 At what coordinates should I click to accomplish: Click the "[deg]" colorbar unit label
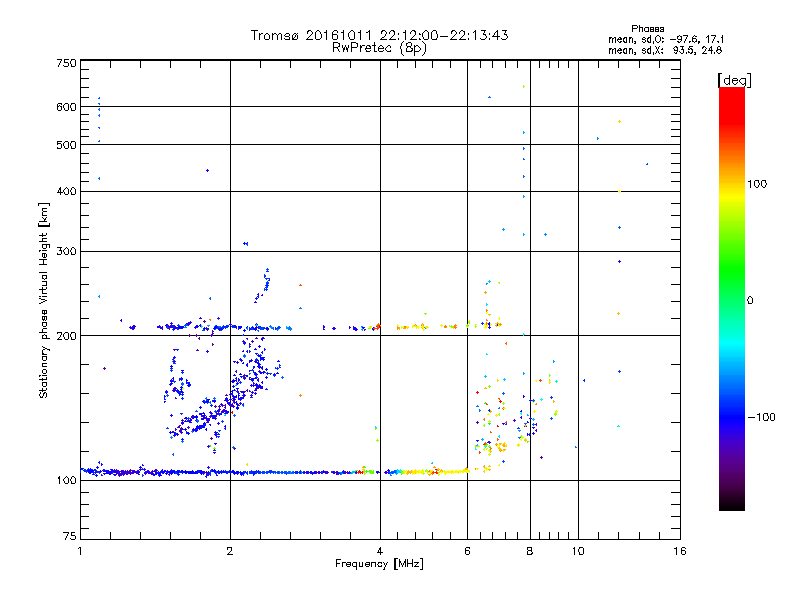click(734, 80)
